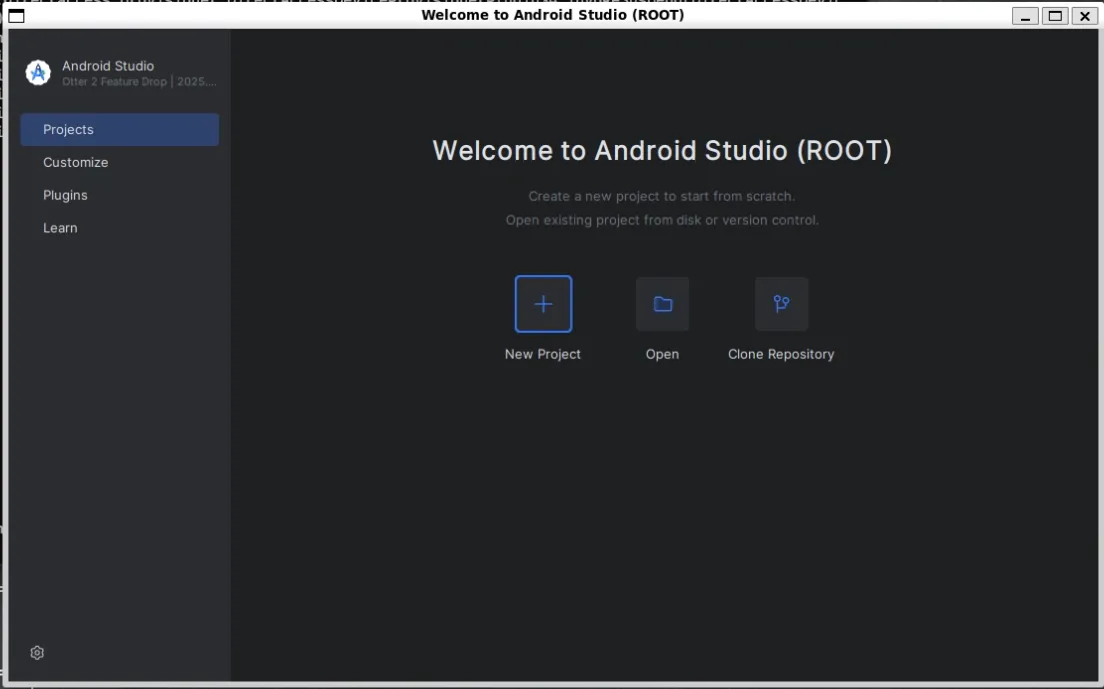Close the Welcome to Android Studio window
The image size is (1104, 689).
click(1084, 16)
